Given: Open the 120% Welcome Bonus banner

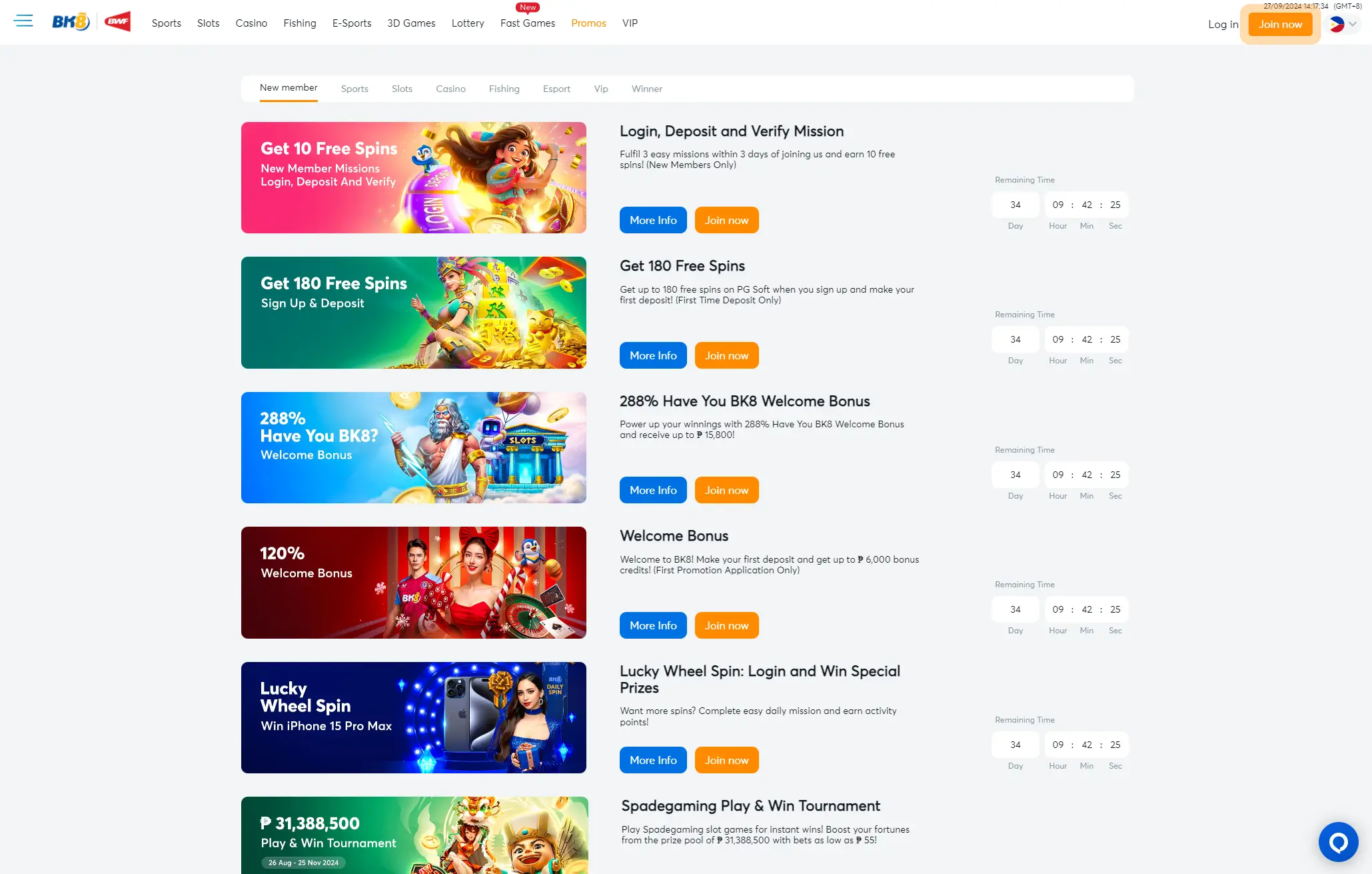Looking at the screenshot, I should tap(413, 583).
